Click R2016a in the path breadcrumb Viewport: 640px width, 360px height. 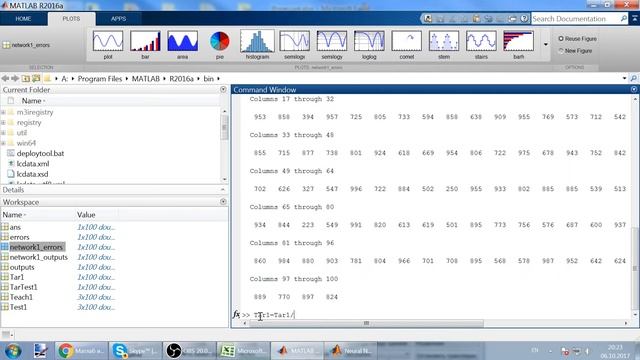pyautogui.click(x=182, y=78)
